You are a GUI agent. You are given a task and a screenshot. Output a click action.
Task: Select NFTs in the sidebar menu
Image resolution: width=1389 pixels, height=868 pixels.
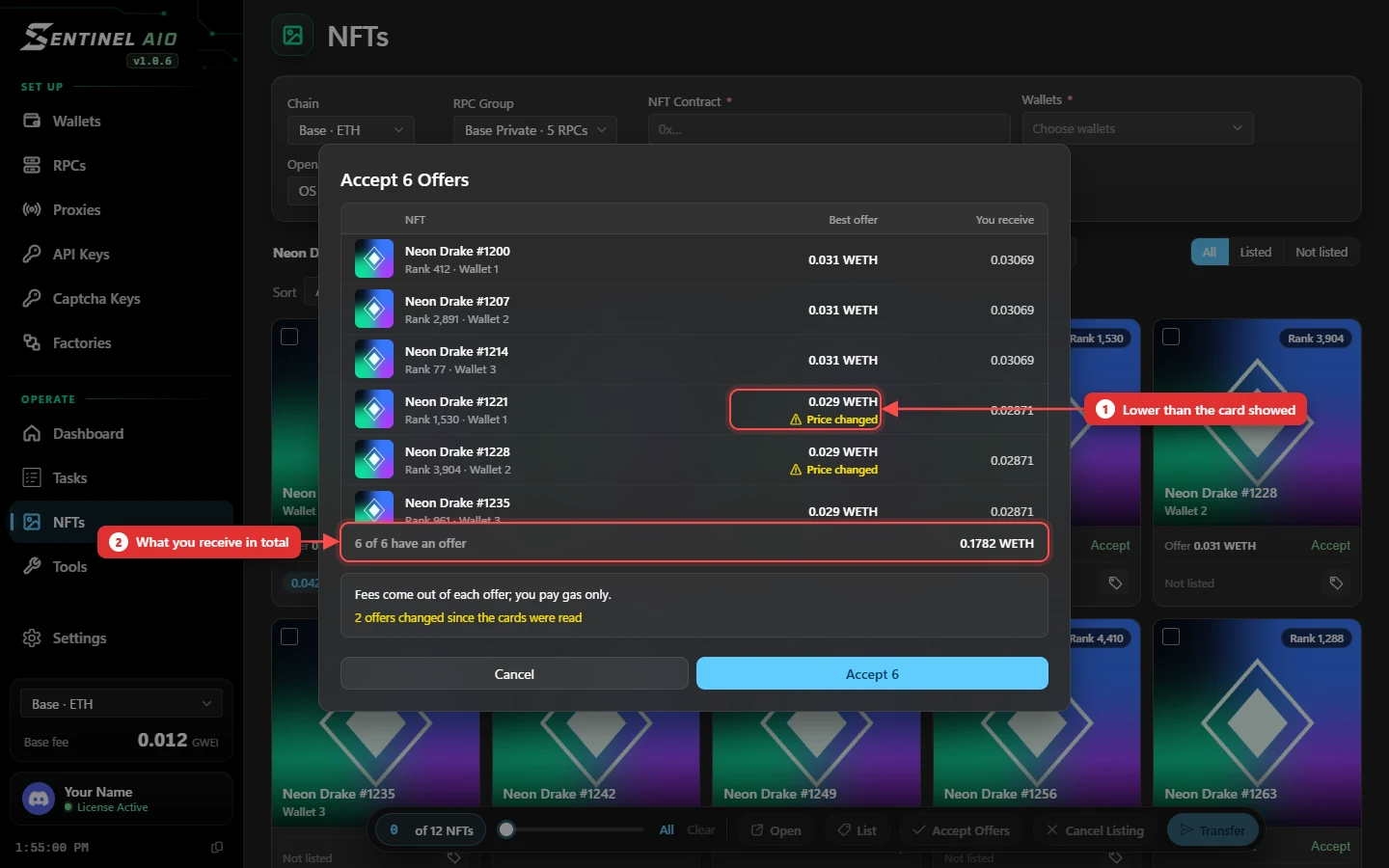(x=123, y=522)
